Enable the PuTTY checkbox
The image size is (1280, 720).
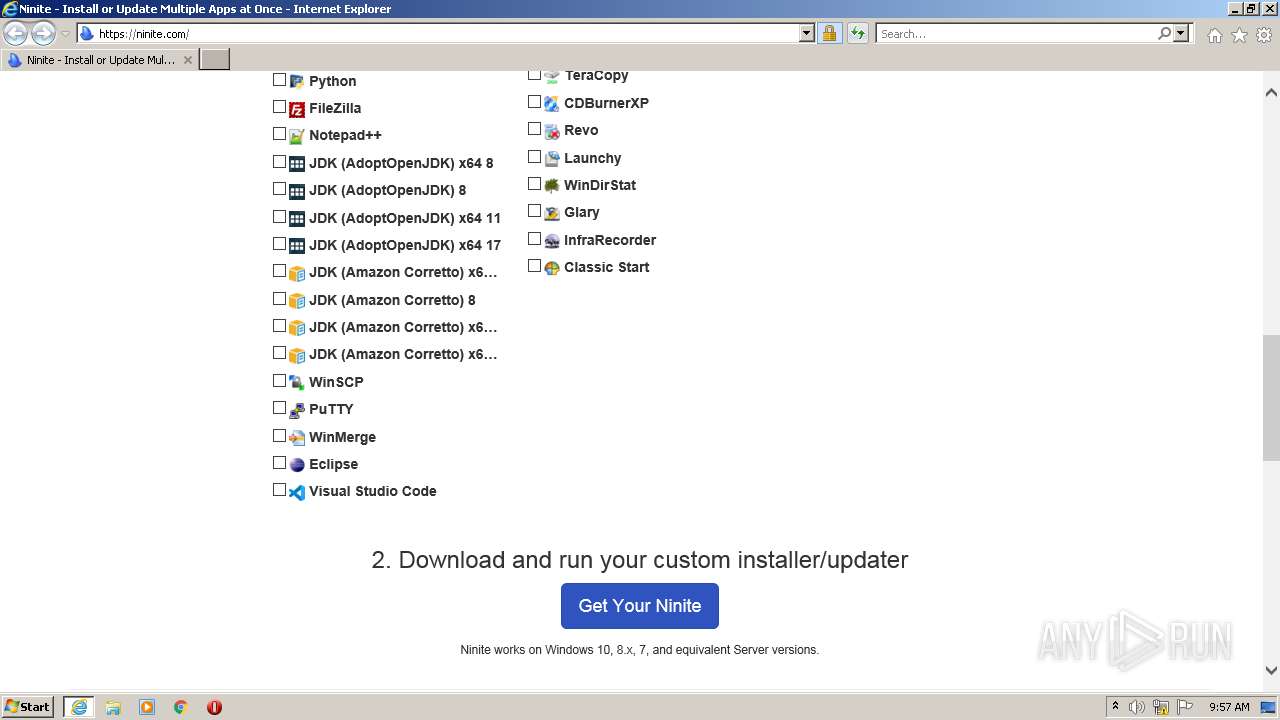280,408
